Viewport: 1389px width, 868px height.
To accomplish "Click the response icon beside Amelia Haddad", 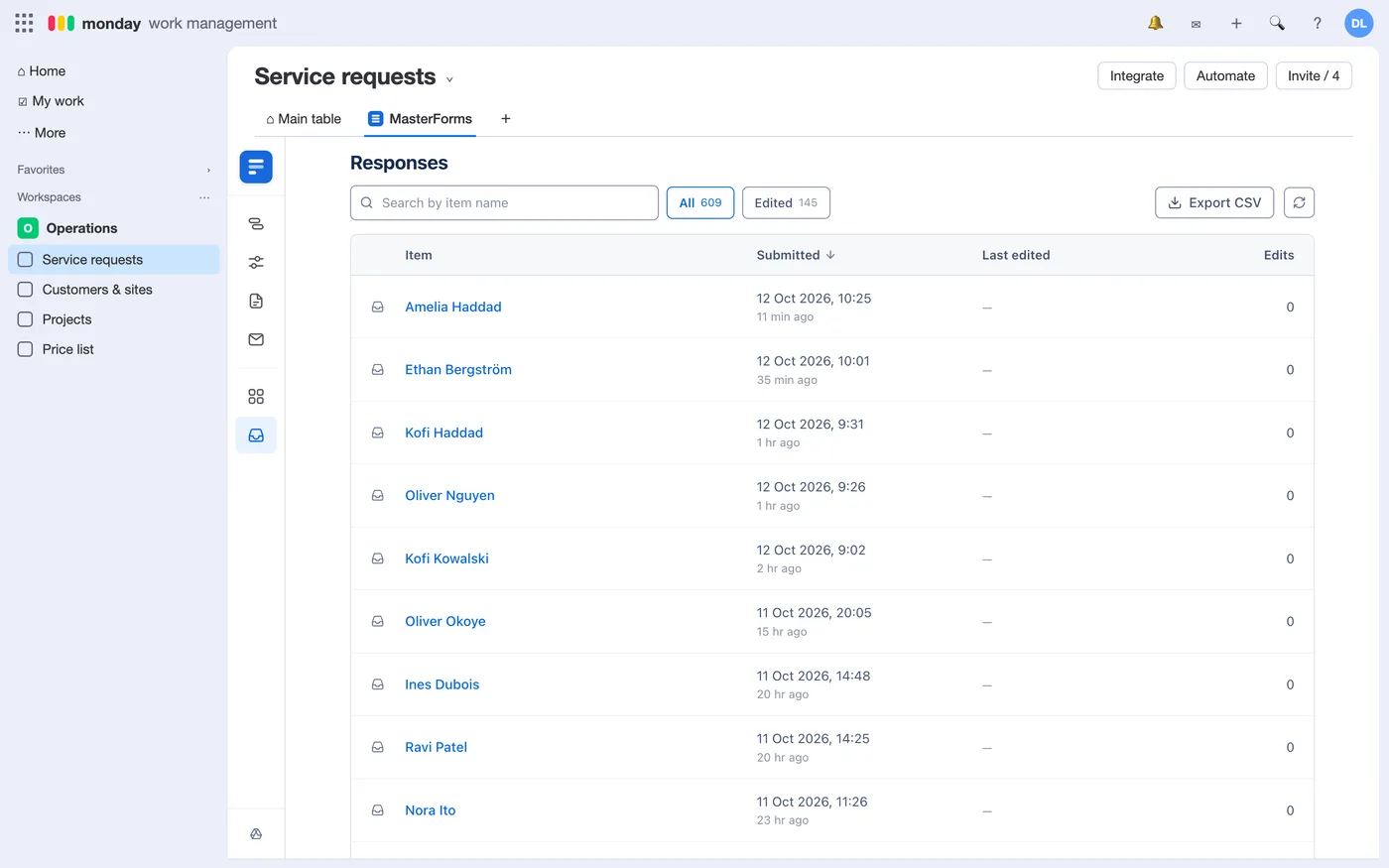I will click(x=378, y=308).
